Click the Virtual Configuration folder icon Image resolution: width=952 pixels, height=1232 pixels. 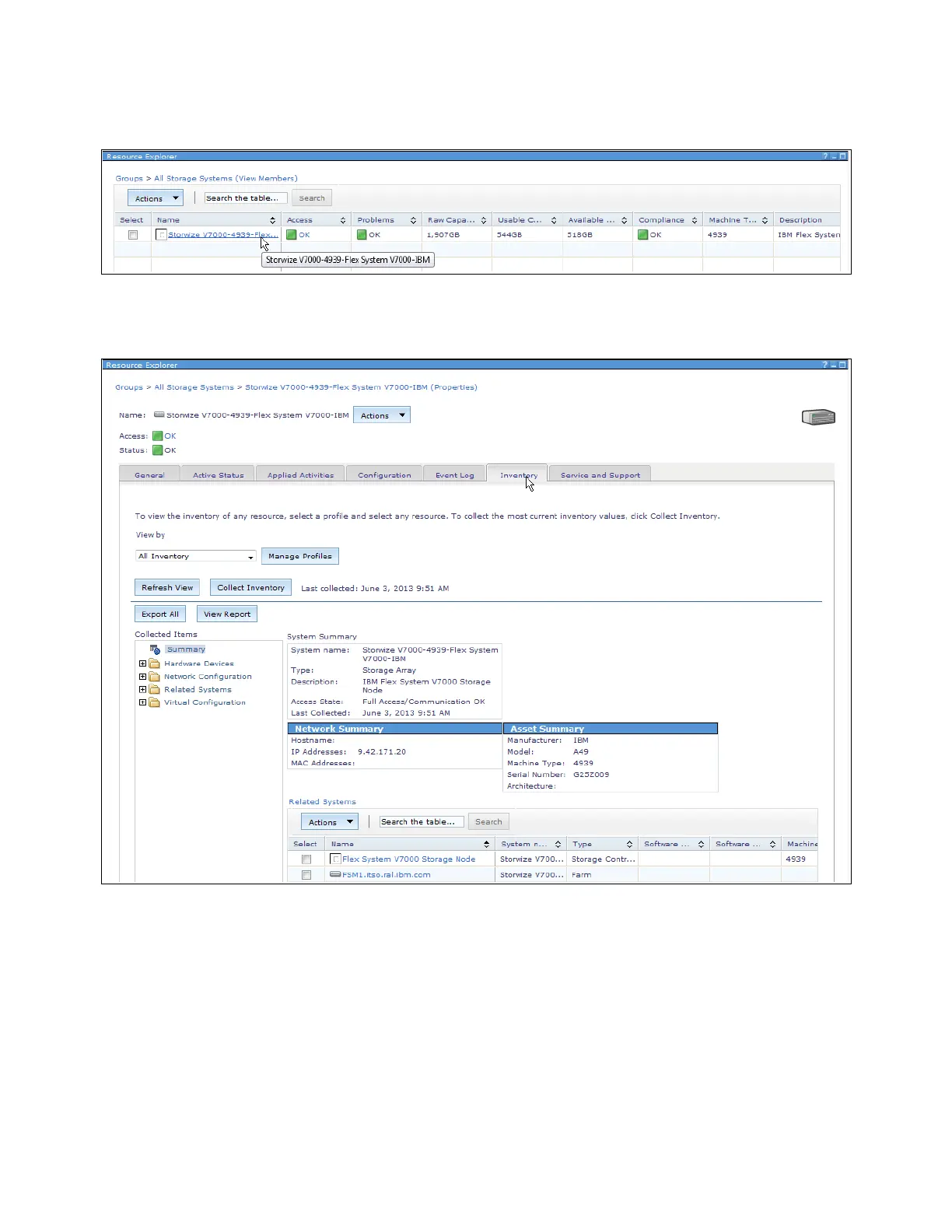[x=154, y=702]
